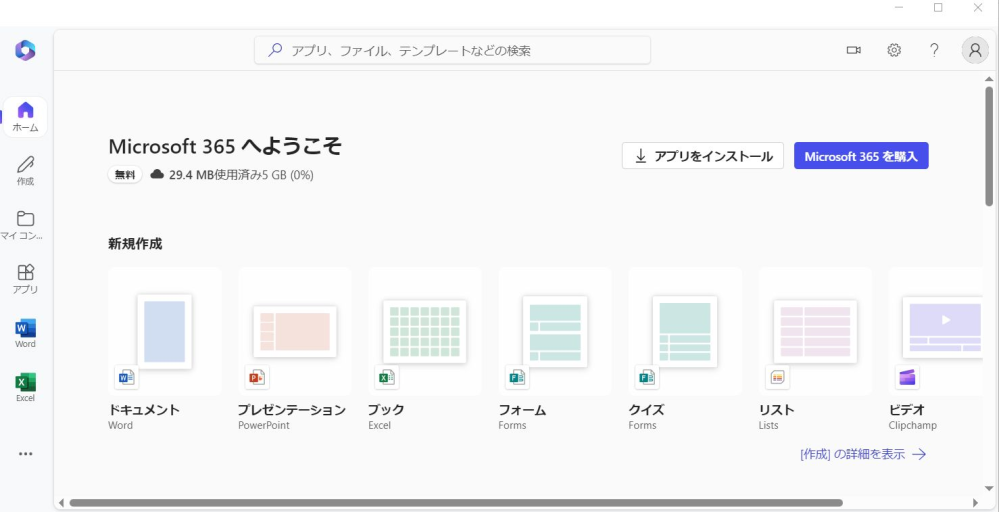Open help question mark icon
This screenshot has width=999, height=512.
click(x=934, y=50)
